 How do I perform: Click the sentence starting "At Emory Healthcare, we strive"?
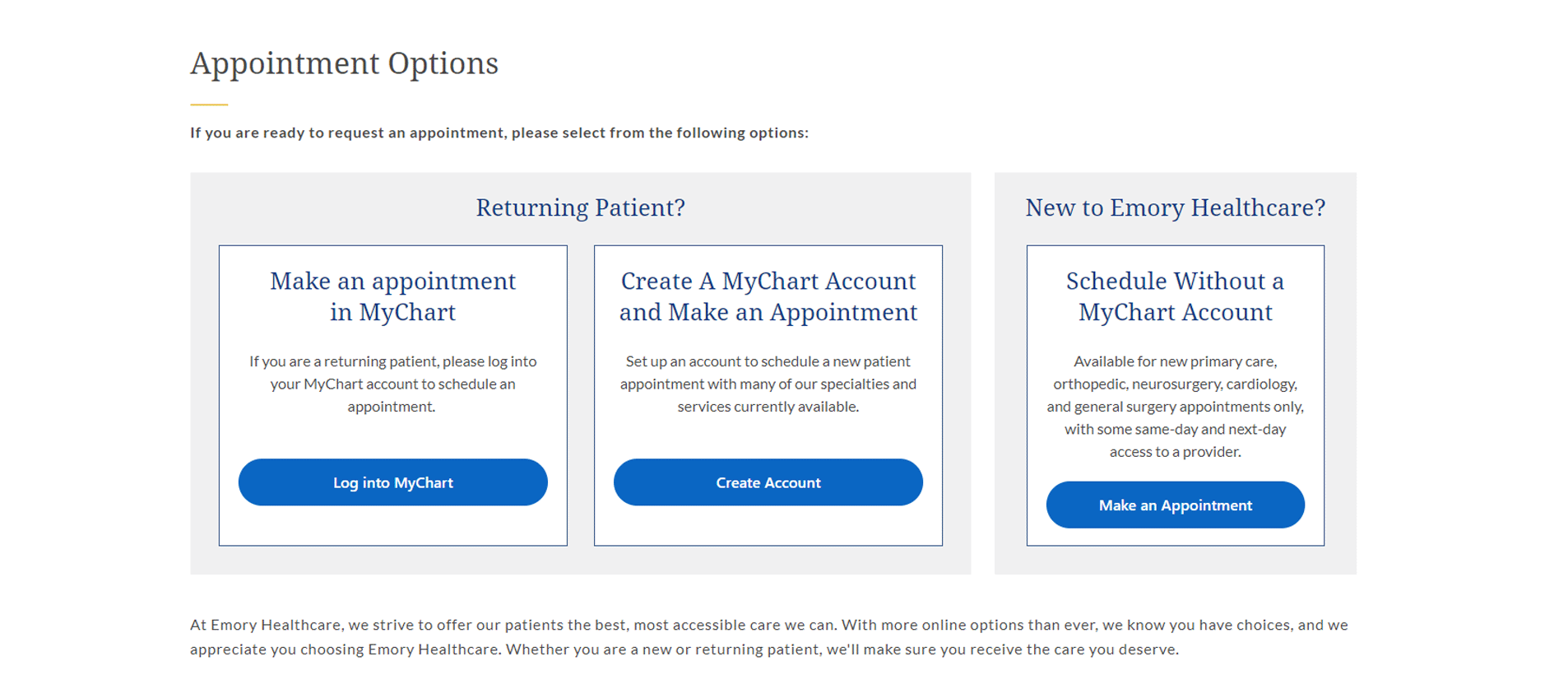pyautogui.click(x=510, y=625)
